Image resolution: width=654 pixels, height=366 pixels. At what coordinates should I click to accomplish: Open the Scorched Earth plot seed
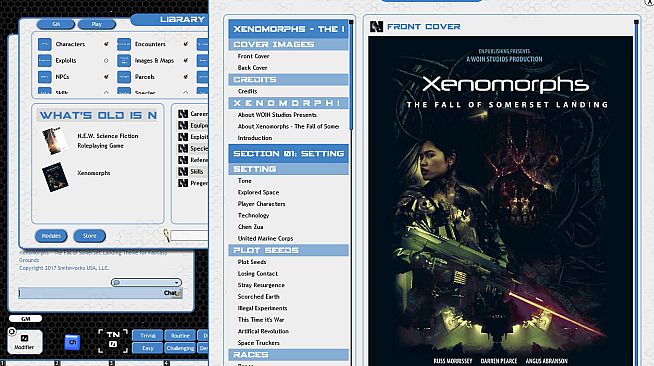pyautogui.click(x=259, y=297)
